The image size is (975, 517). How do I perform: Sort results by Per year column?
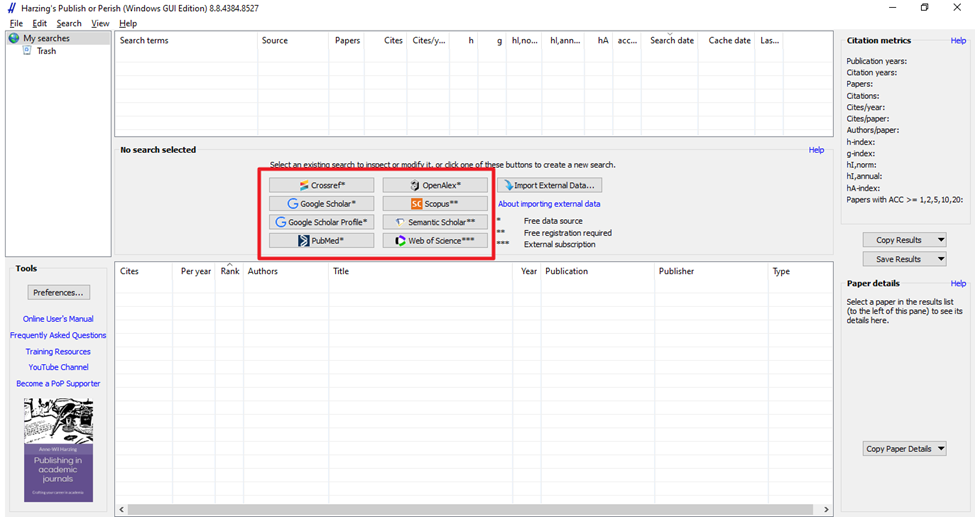[x=194, y=271]
